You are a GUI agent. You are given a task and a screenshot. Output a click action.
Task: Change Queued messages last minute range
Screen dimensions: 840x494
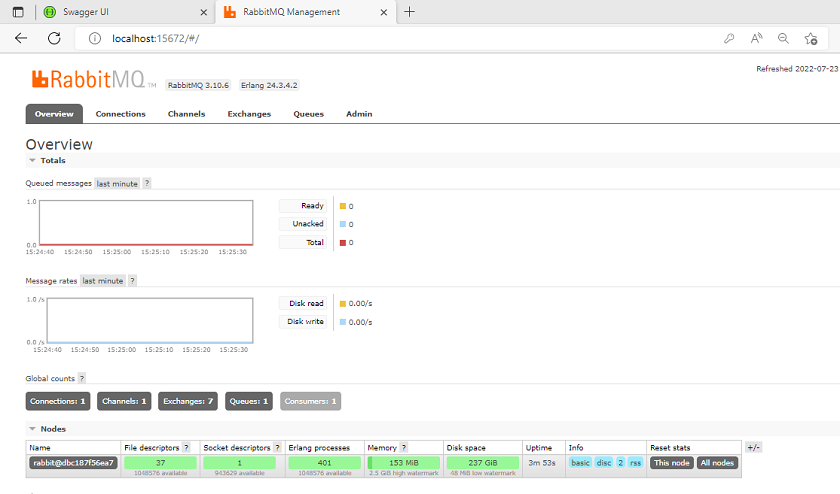coord(117,183)
